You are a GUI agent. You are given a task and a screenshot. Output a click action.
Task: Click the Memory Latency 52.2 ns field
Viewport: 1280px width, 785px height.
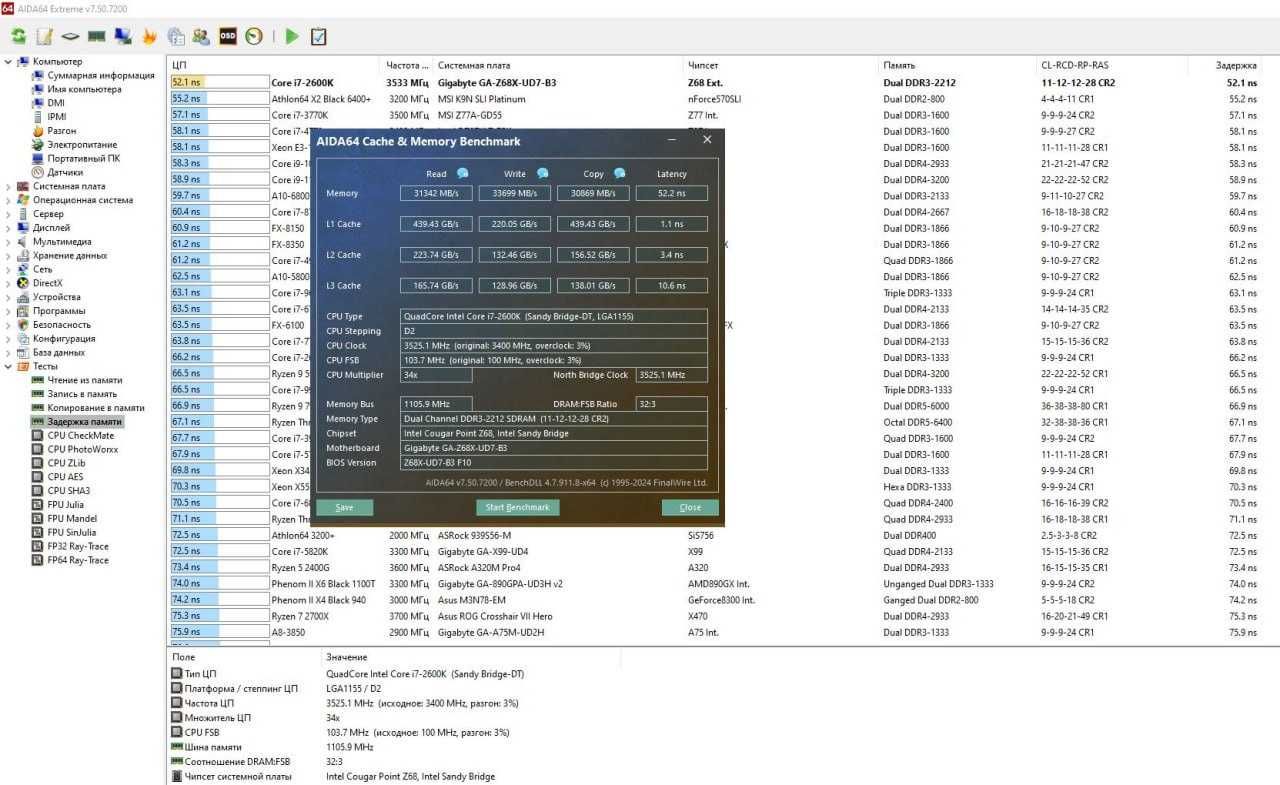[671, 193]
